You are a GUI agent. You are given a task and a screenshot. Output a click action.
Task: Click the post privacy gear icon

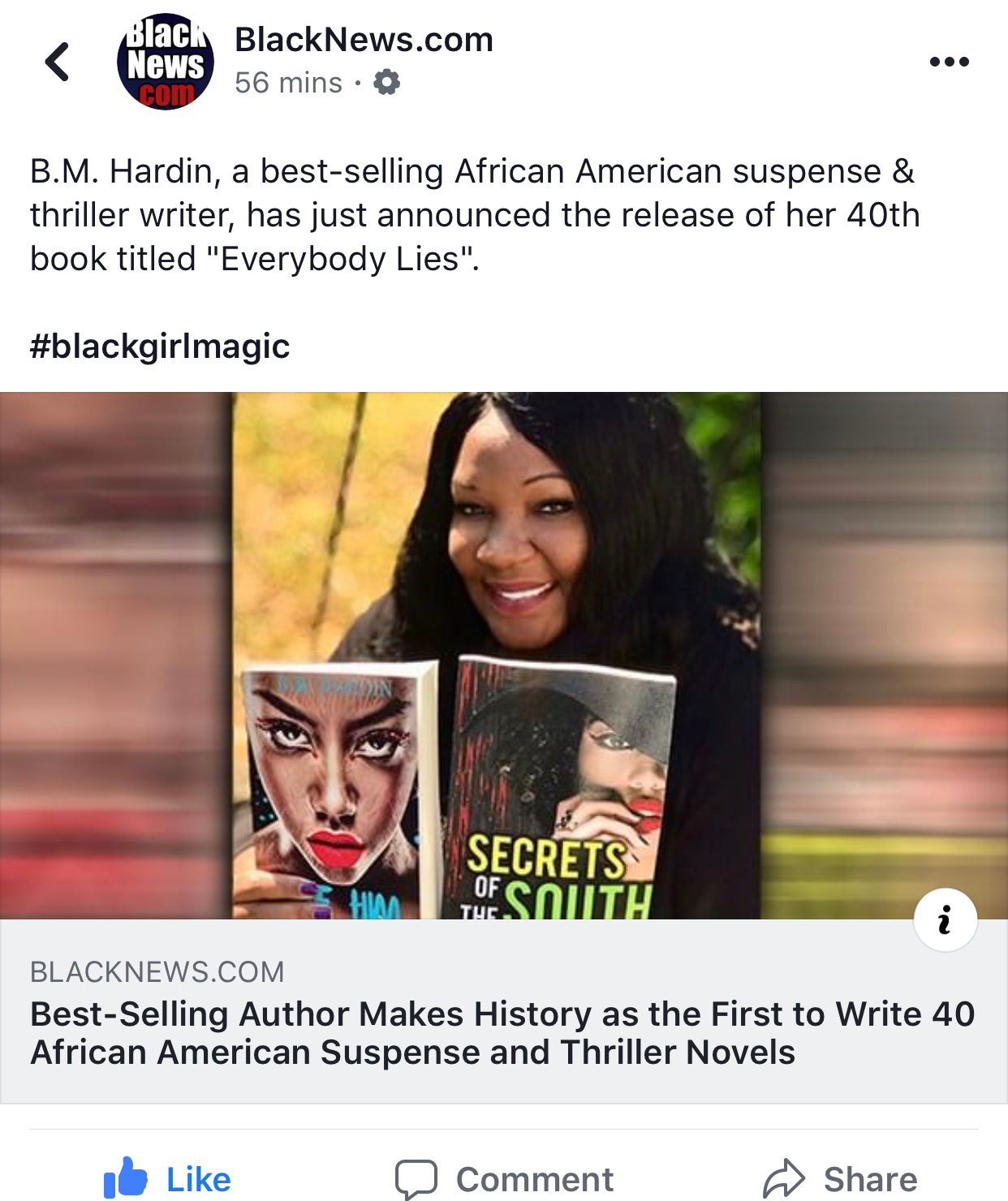(x=386, y=82)
